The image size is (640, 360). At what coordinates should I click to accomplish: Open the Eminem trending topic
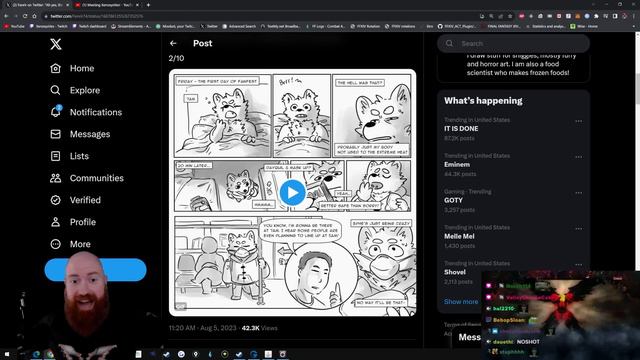point(457,164)
